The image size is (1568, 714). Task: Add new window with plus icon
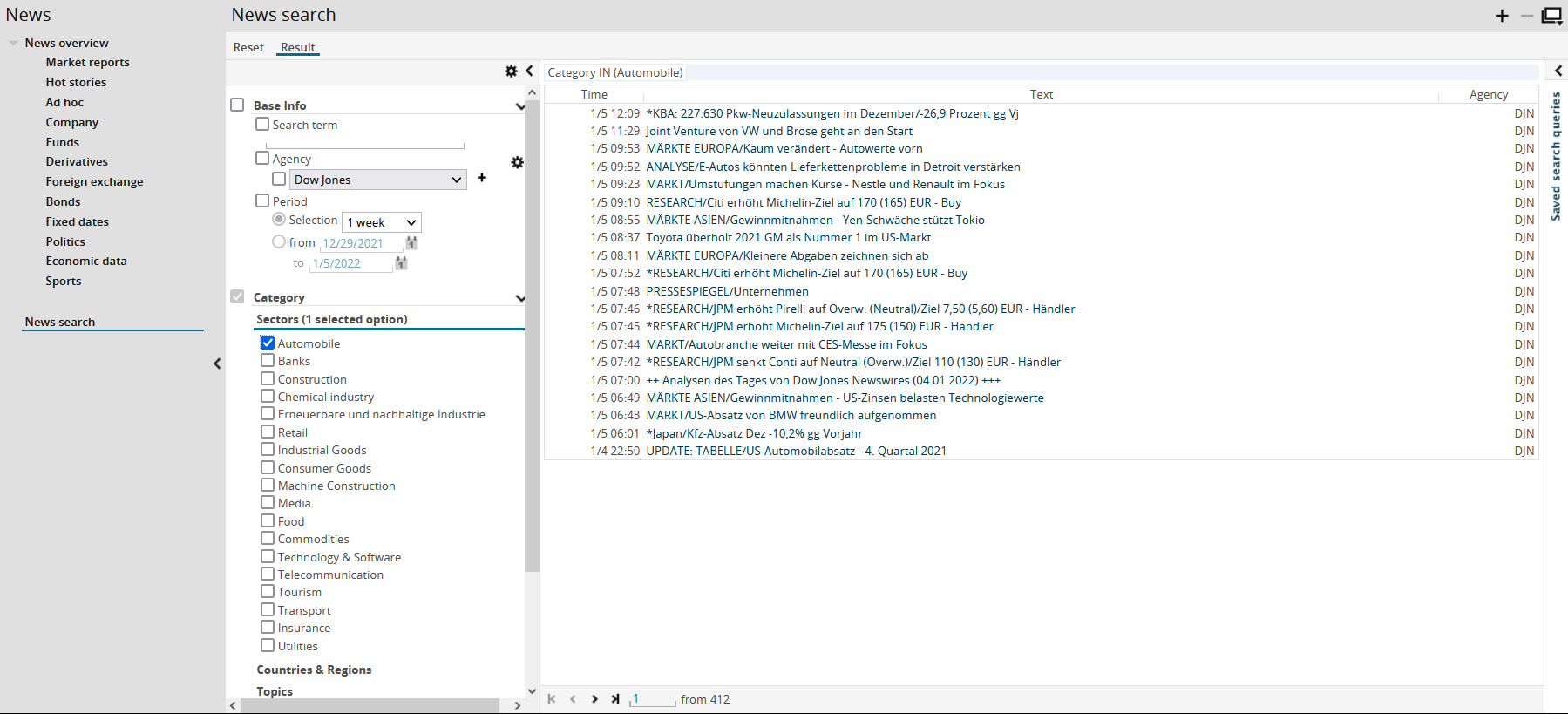[x=1502, y=16]
